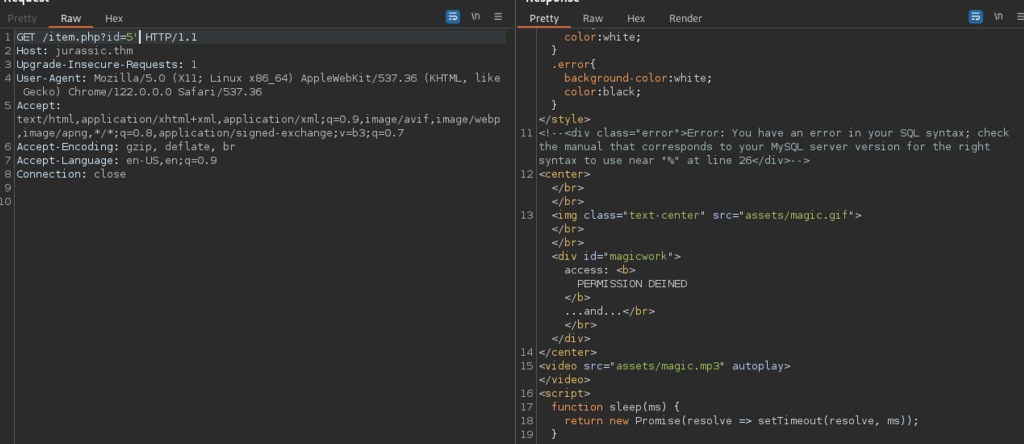Toggle show non-printable characters (\n) in Request
The width and height of the screenshot is (1024, 444).
[x=477, y=17]
